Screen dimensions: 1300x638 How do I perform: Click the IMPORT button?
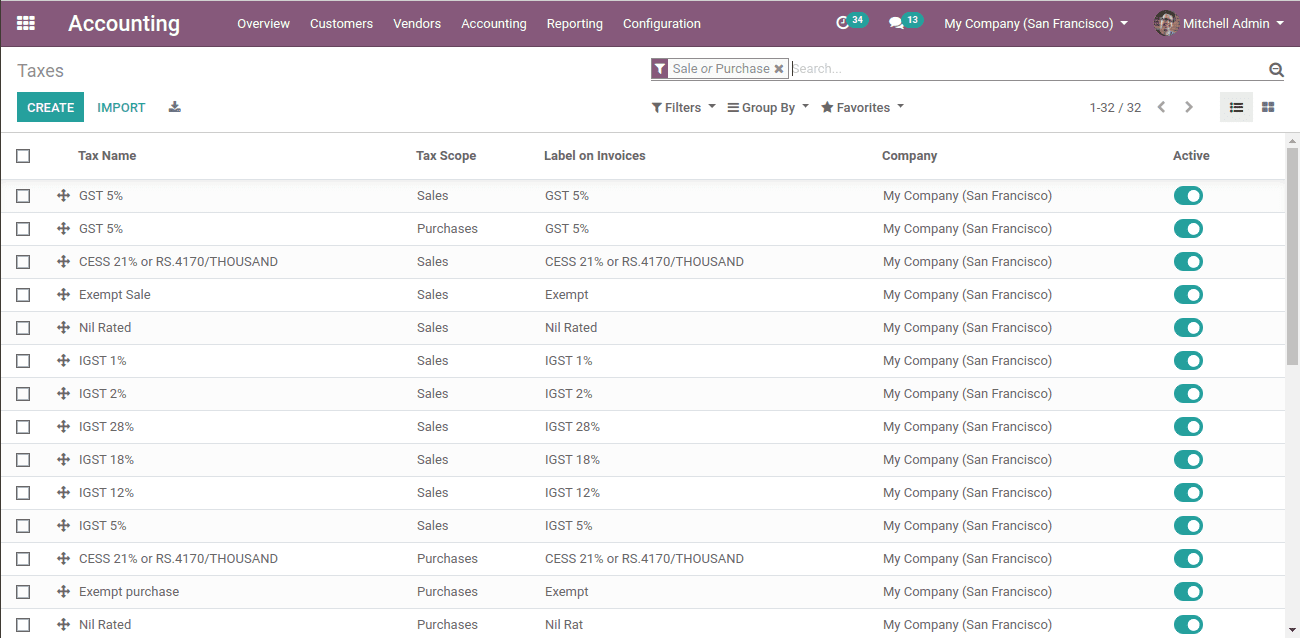pyautogui.click(x=121, y=107)
